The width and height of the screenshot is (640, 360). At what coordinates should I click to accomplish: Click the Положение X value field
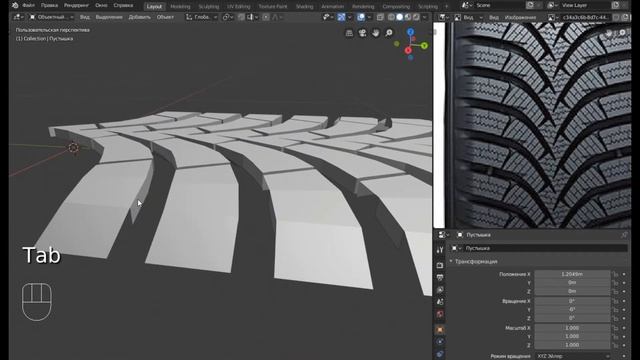tap(572, 274)
